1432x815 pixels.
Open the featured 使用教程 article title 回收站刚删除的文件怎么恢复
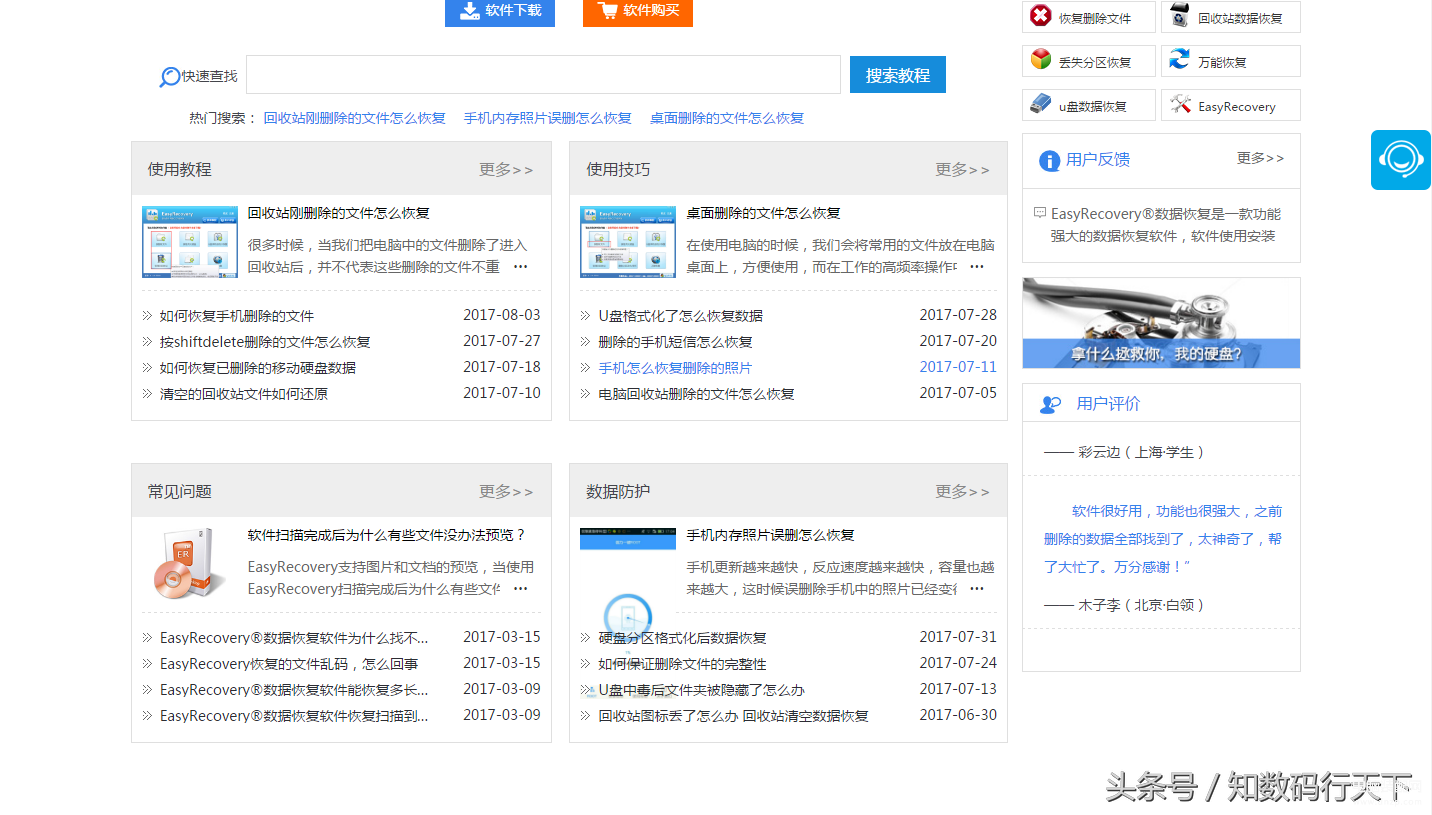coord(339,213)
